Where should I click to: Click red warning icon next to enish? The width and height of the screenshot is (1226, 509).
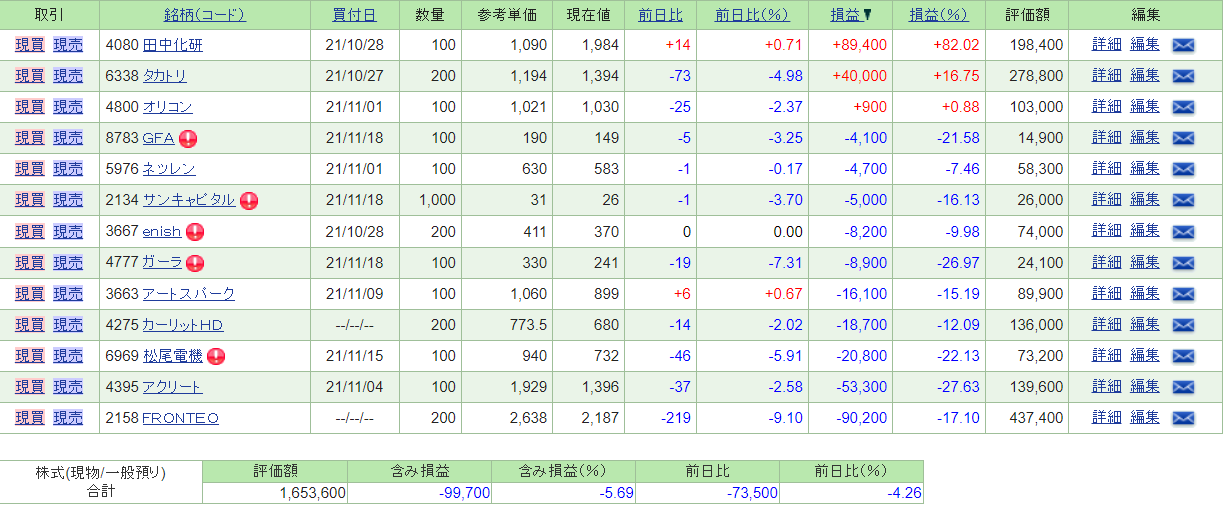195,232
